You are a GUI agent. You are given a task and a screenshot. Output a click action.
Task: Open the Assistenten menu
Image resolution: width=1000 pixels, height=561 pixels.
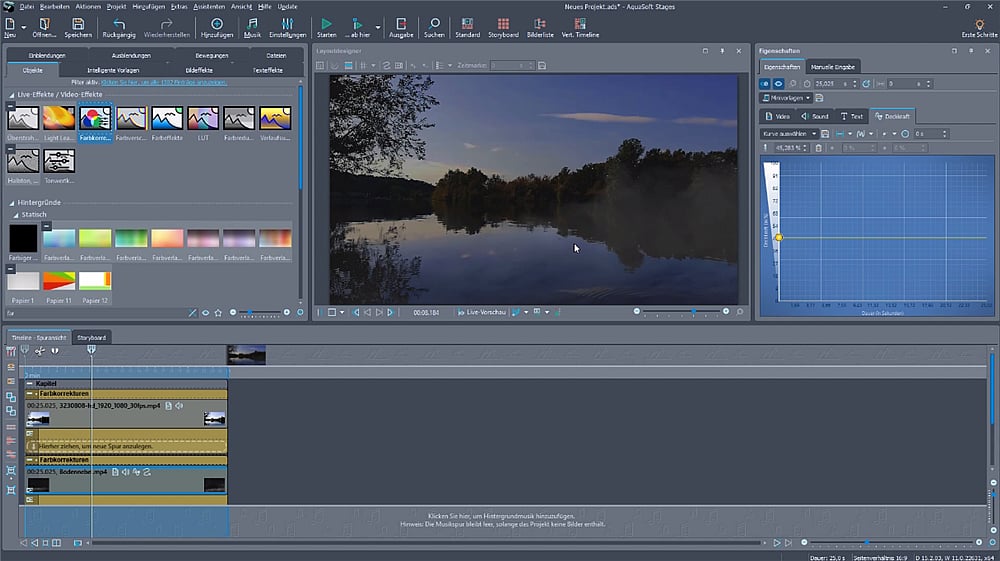coord(208,6)
